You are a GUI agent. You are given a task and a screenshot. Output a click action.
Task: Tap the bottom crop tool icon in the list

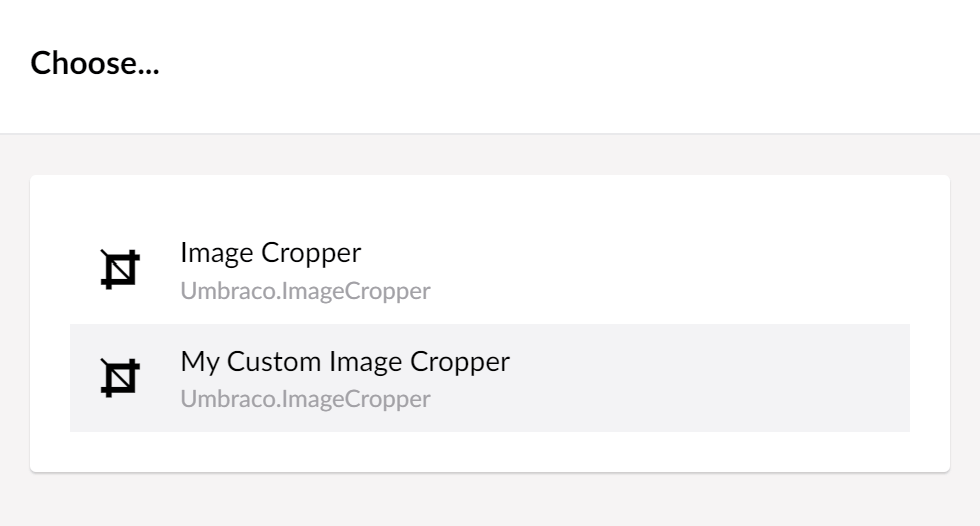pos(120,377)
